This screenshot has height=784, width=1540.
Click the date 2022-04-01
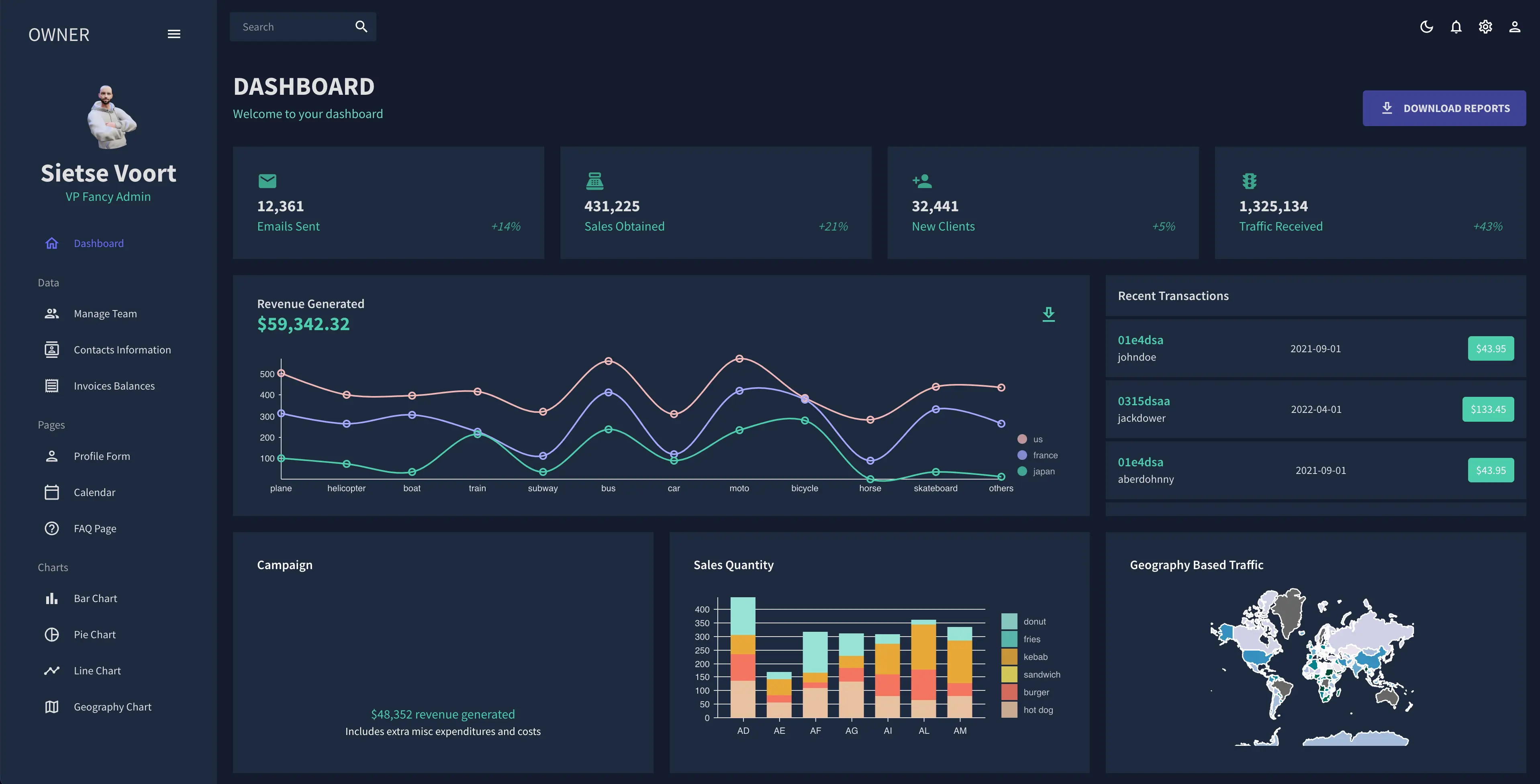pos(1316,409)
